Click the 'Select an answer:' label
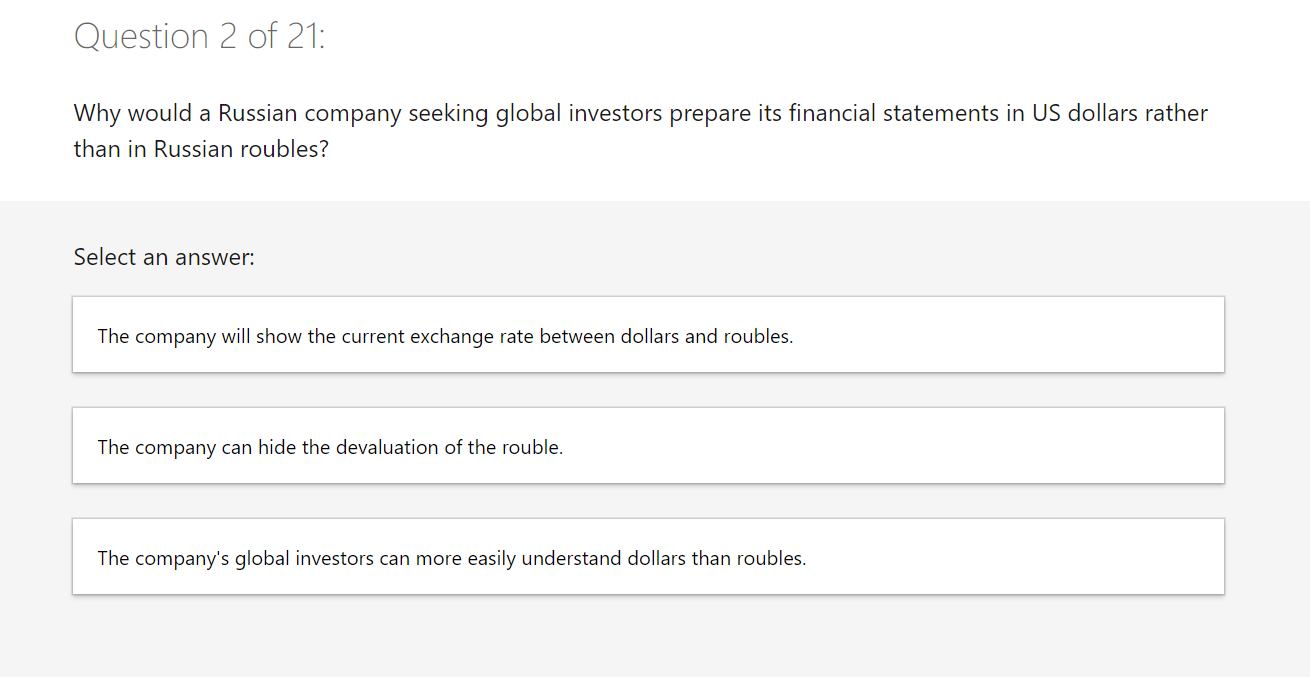 [x=164, y=257]
